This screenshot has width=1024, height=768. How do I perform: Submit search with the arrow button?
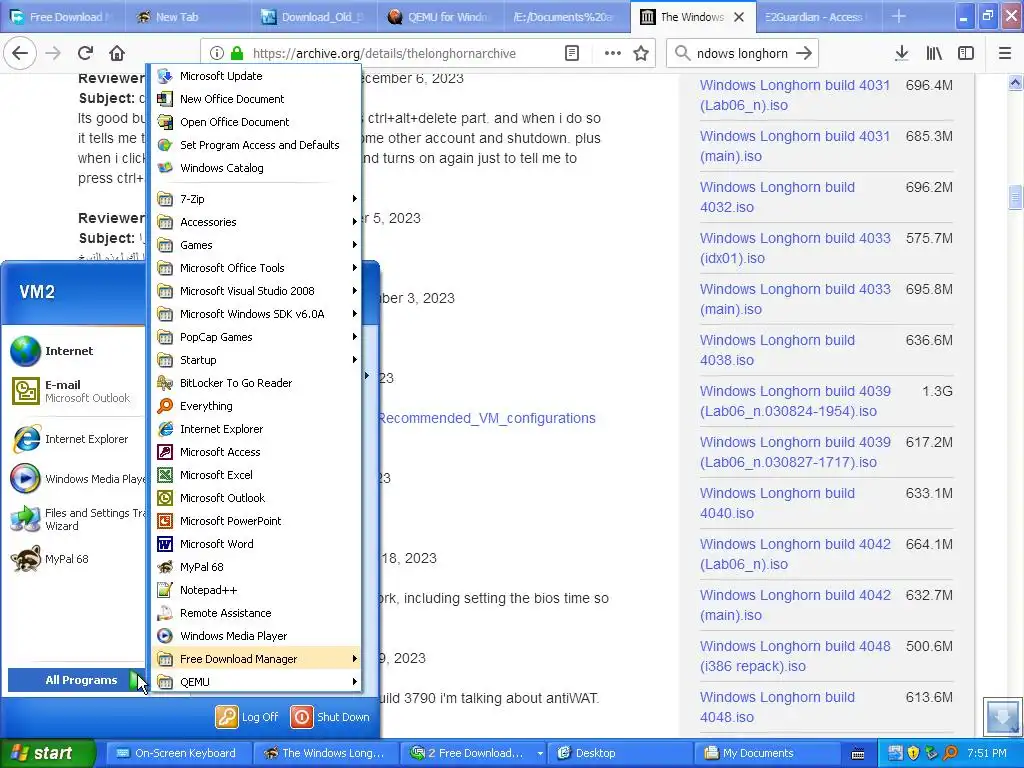(804, 54)
